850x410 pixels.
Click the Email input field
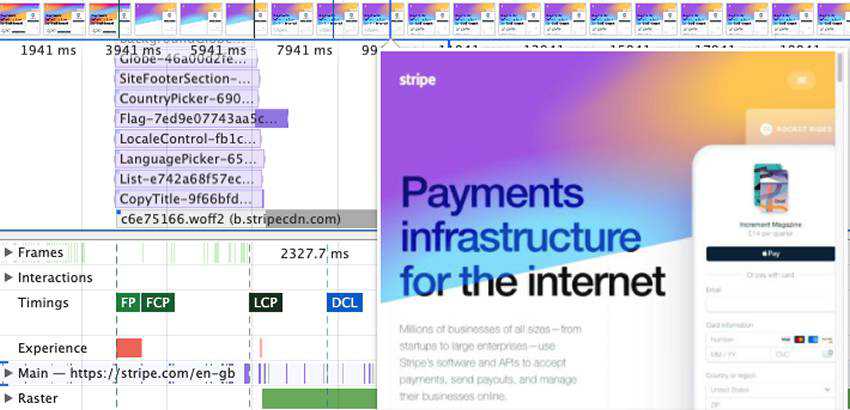coord(770,304)
